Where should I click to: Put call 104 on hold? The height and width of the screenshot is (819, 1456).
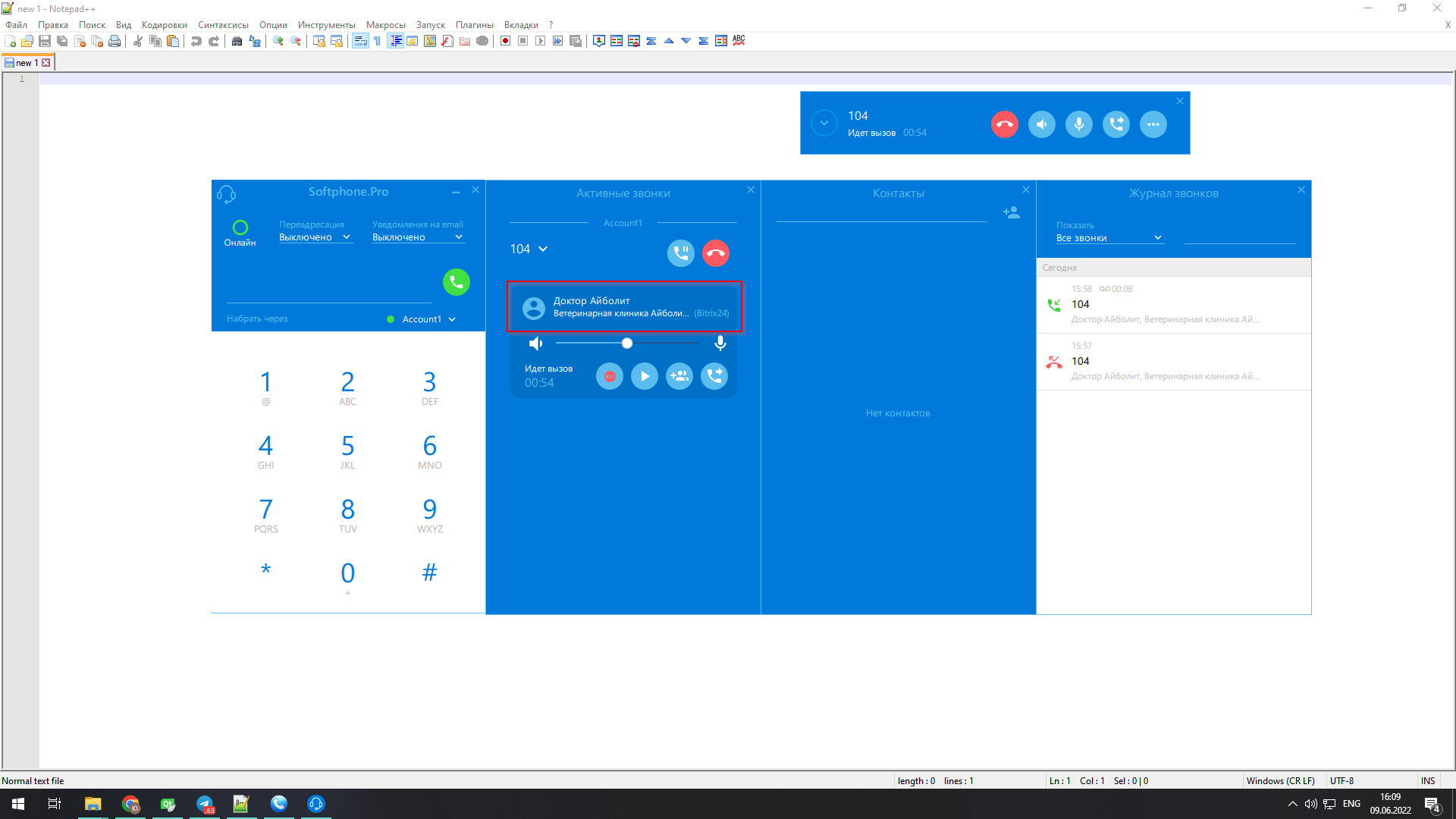pos(680,253)
